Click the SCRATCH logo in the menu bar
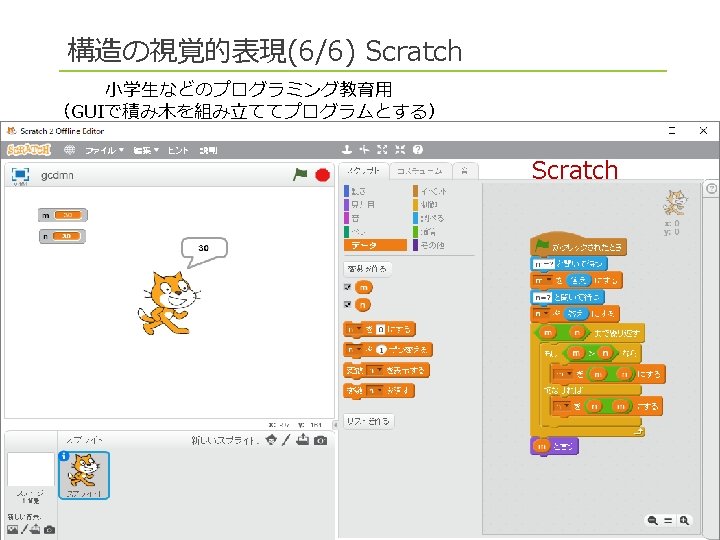Screen dimensions: 720x540 pyautogui.click(x=28, y=150)
